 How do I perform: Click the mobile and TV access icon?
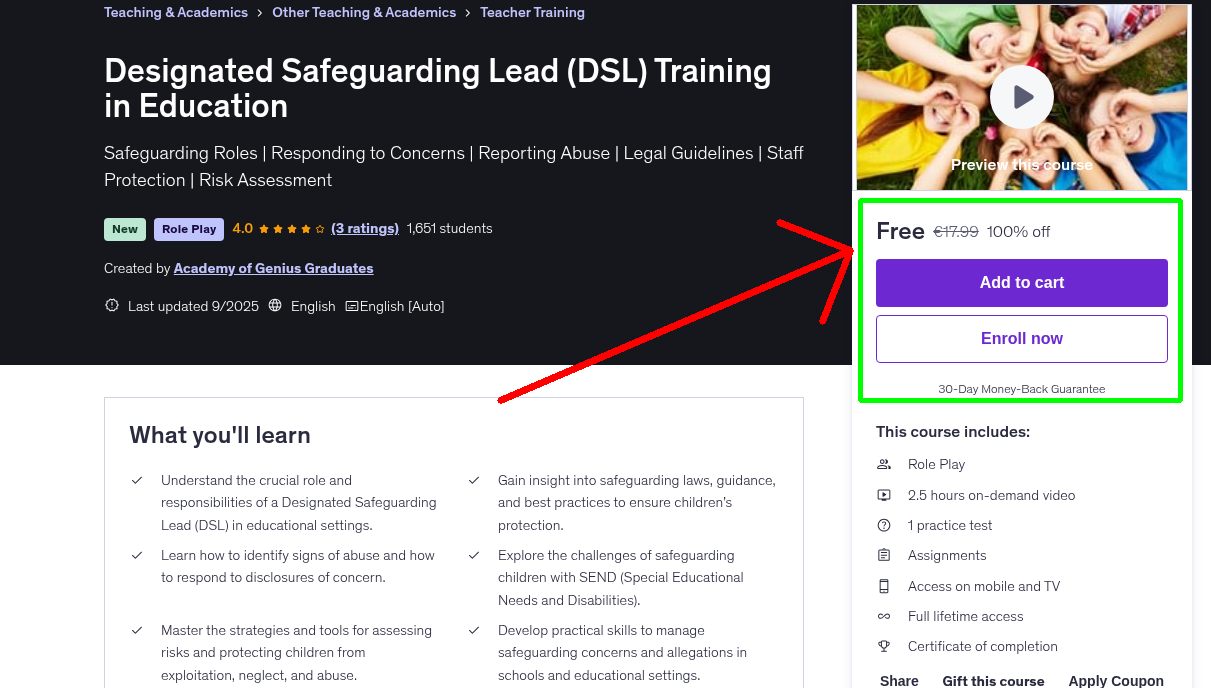(x=884, y=586)
